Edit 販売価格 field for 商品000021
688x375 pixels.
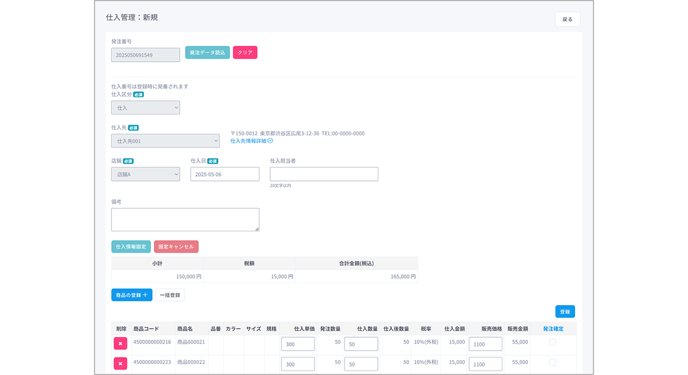point(485,344)
